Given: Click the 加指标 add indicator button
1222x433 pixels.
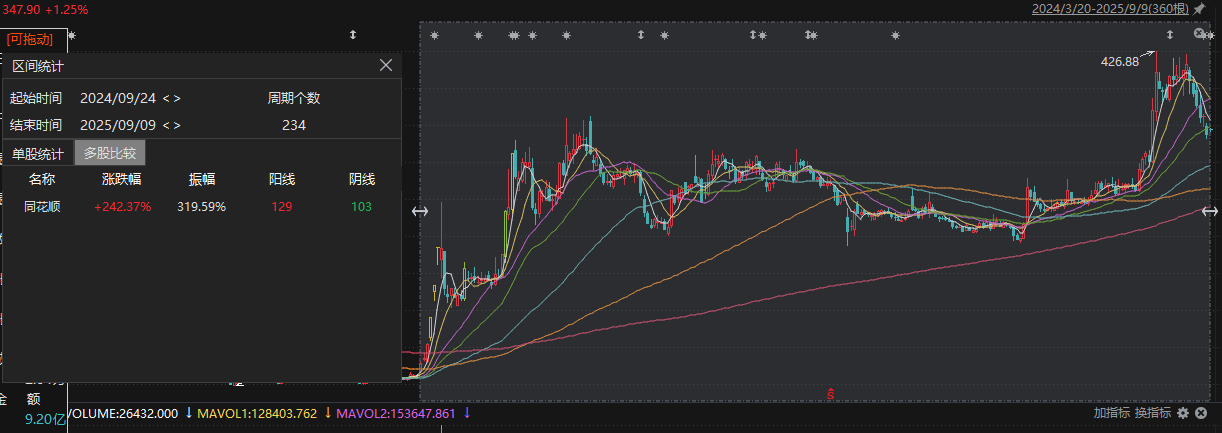Looking at the screenshot, I should pyautogui.click(x=1111, y=413).
